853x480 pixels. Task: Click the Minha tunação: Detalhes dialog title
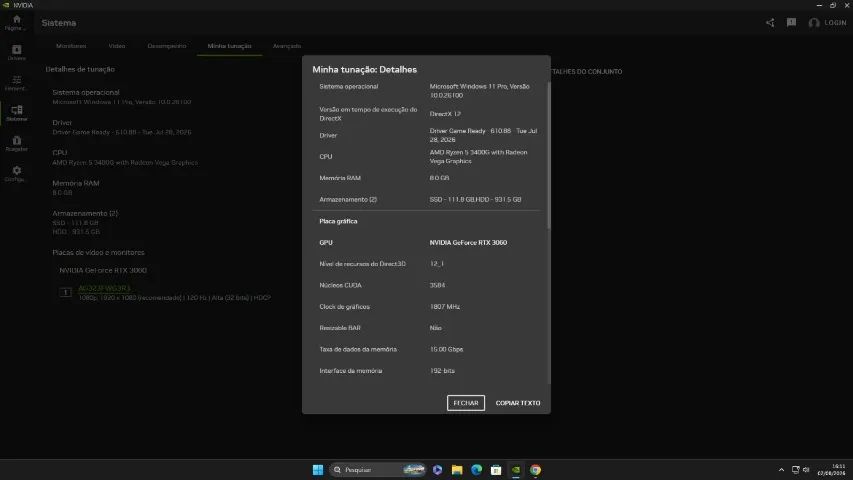(x=364, y=70)
